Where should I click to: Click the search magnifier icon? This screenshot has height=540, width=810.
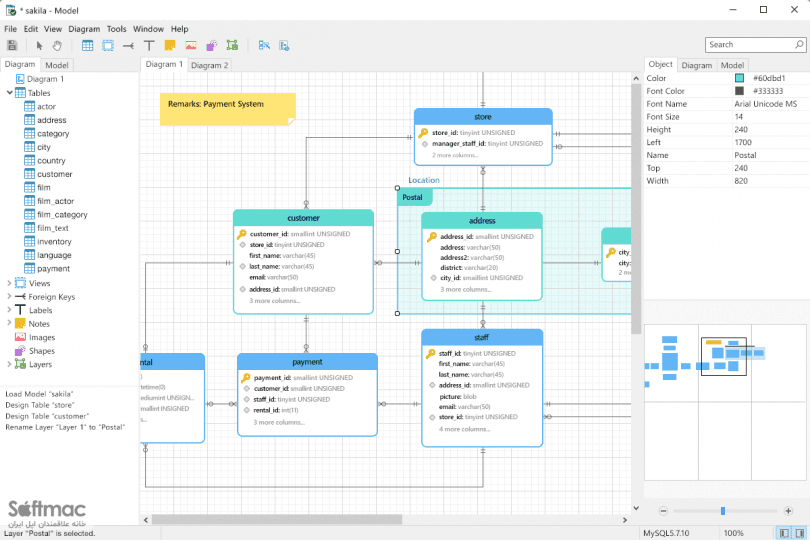[x=799, y=44]
